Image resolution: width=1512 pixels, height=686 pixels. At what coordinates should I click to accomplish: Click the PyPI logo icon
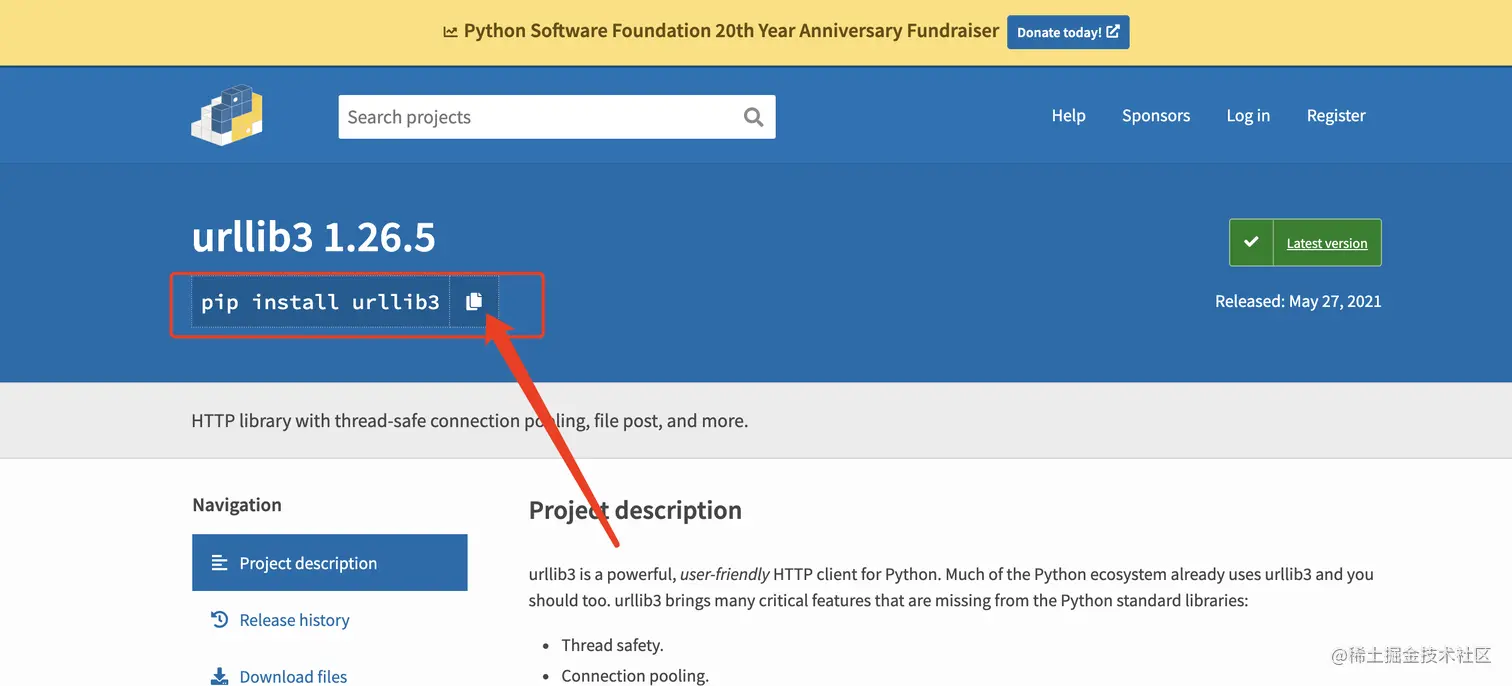pyautogui.click(x=227, y=115)
